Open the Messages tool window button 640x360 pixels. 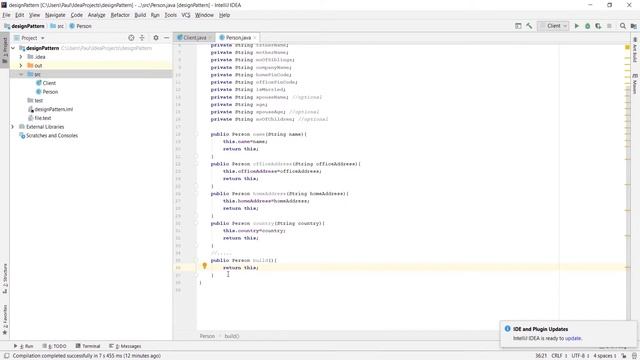click(x=125, y=346)
